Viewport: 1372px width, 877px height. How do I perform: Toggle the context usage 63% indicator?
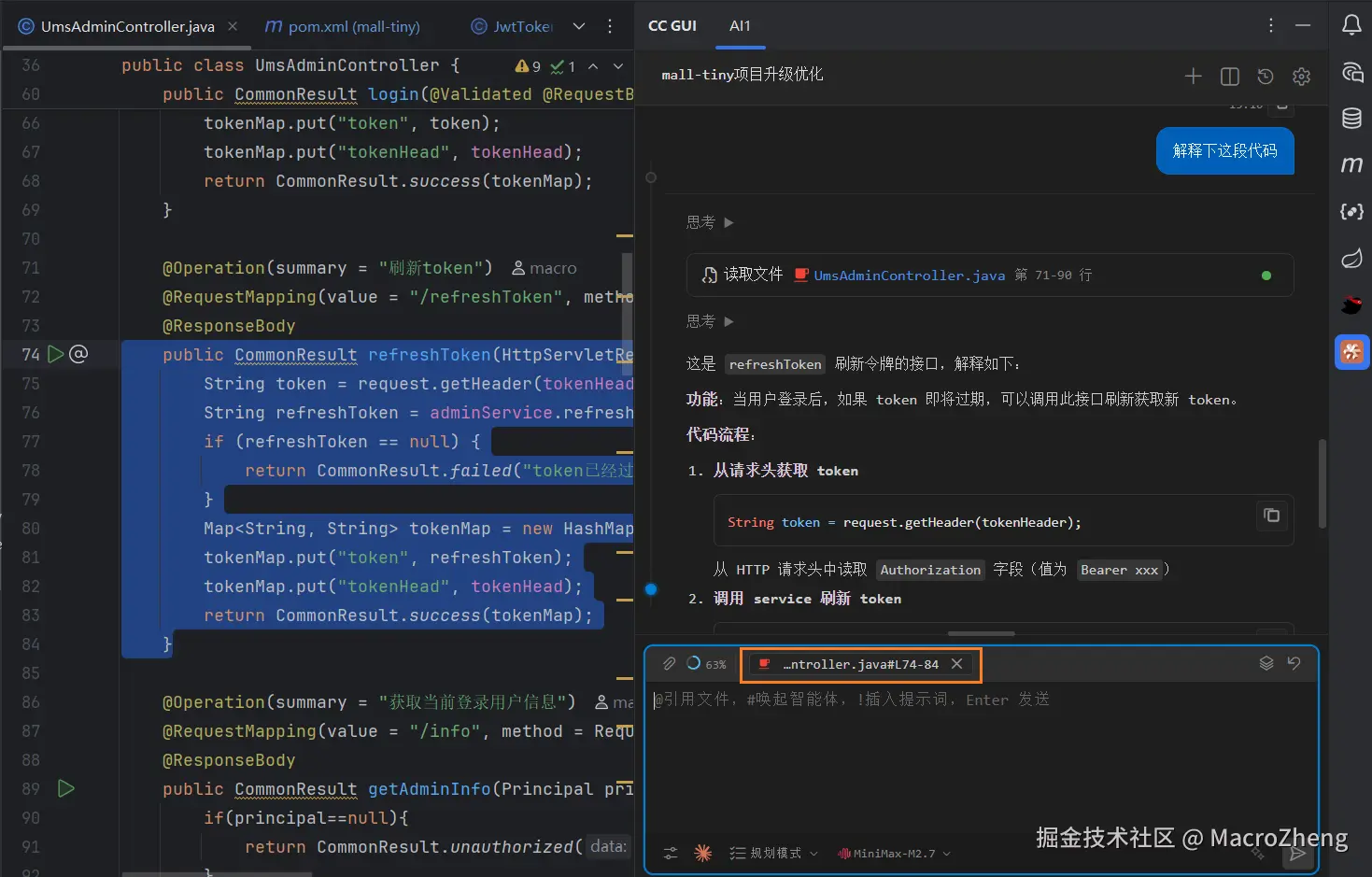(x=706, y=664)
